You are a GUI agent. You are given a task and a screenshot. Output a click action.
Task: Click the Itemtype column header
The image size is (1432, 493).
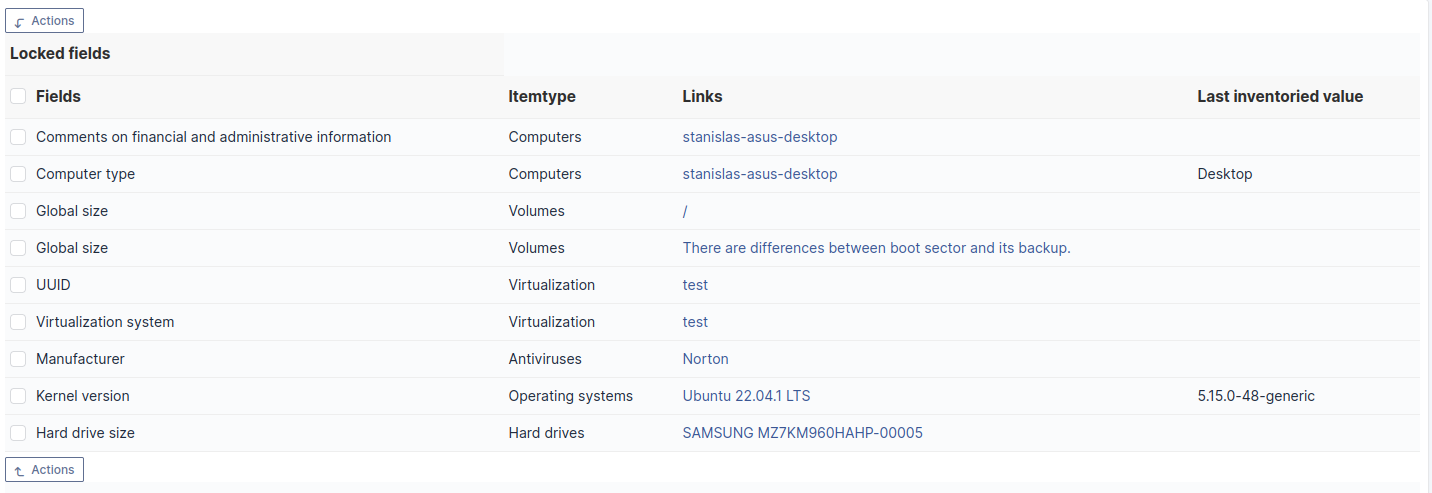point(542,96)
